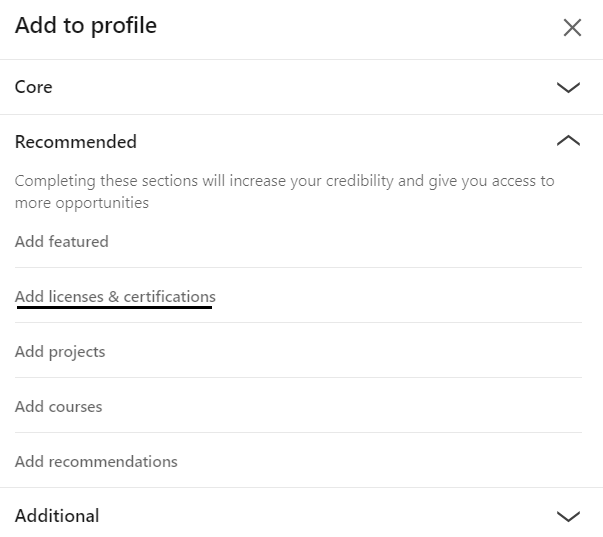This screenshot has width=603, height=537.
Task: Collapse the Recommended section chevron
Action: (x=568, y=142)
